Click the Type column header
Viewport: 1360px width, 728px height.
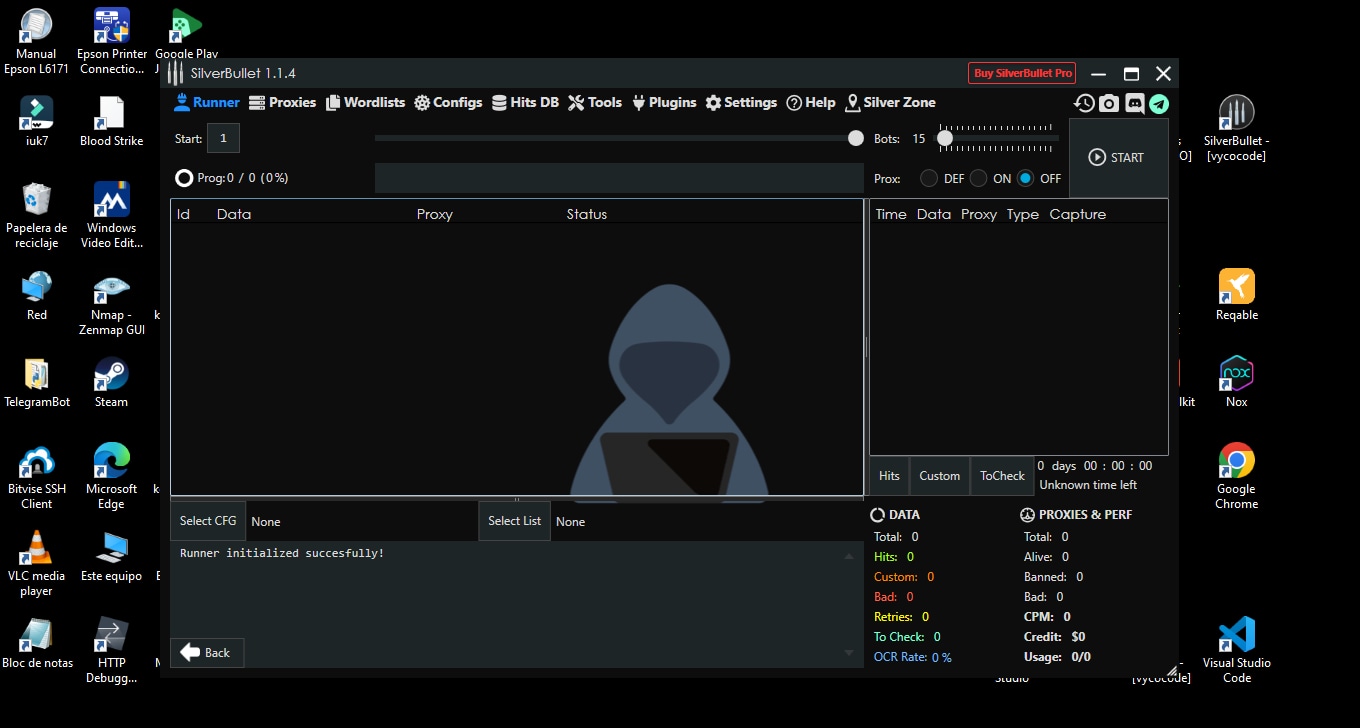pos(1023,214)
